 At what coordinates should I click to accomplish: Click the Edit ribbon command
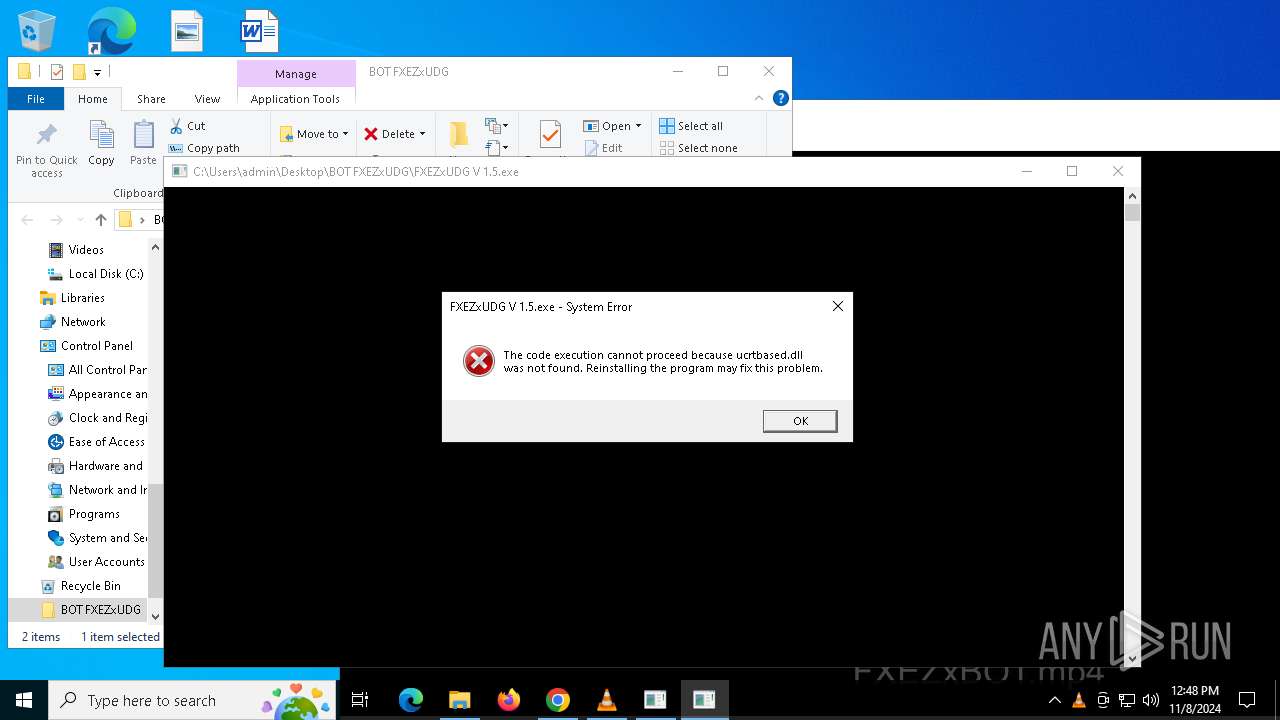coord(603,148)
